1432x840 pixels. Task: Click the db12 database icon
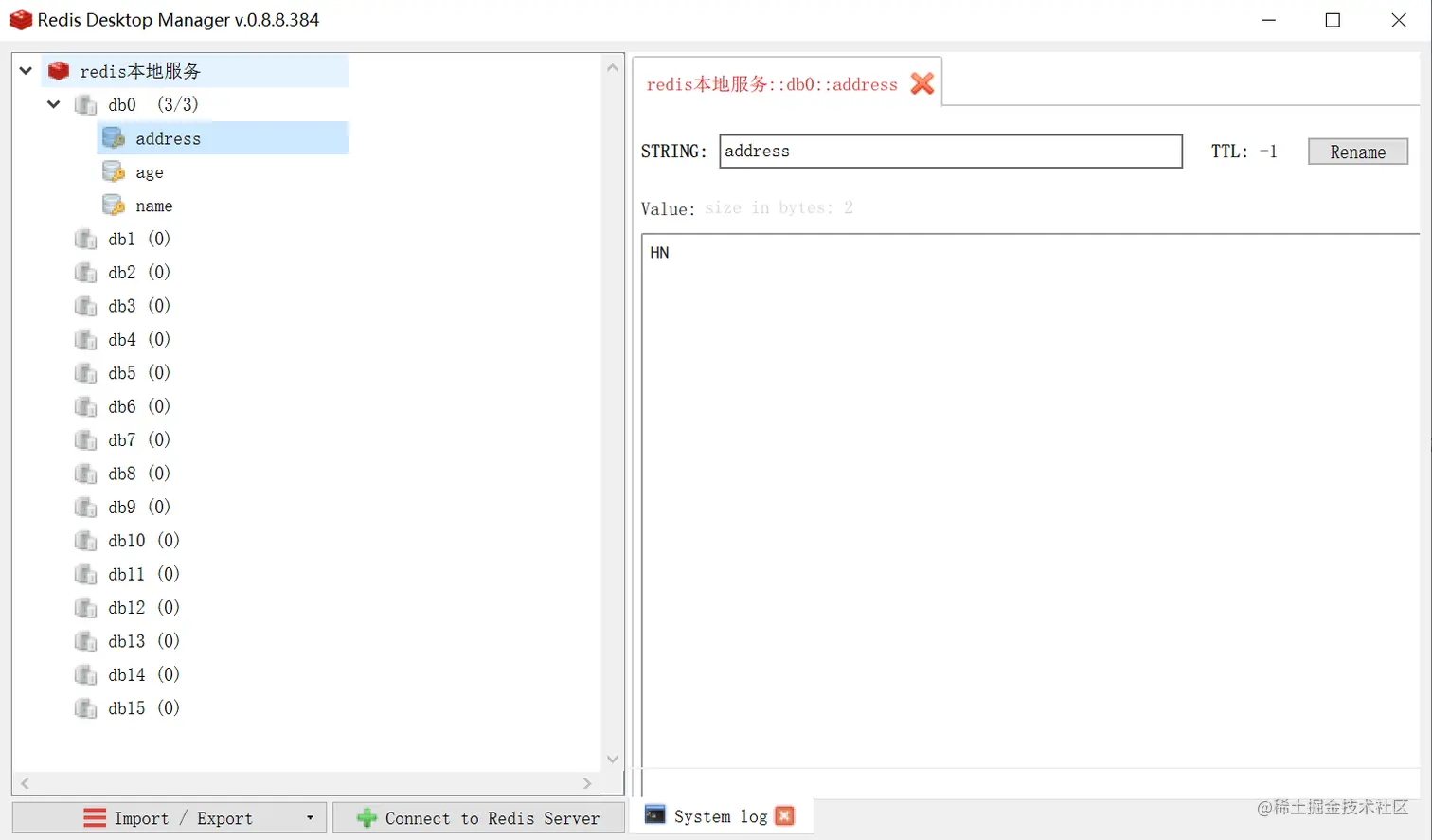[85, 608]
